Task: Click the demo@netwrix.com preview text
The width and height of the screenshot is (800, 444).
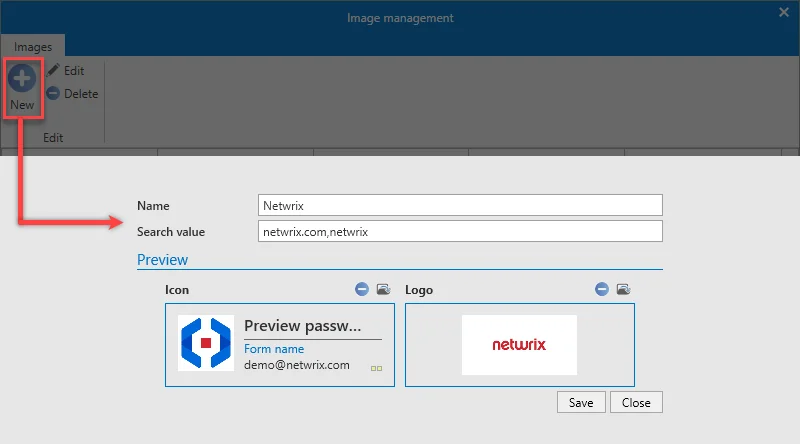Action: pyautogui.click(x=297, y=365)
